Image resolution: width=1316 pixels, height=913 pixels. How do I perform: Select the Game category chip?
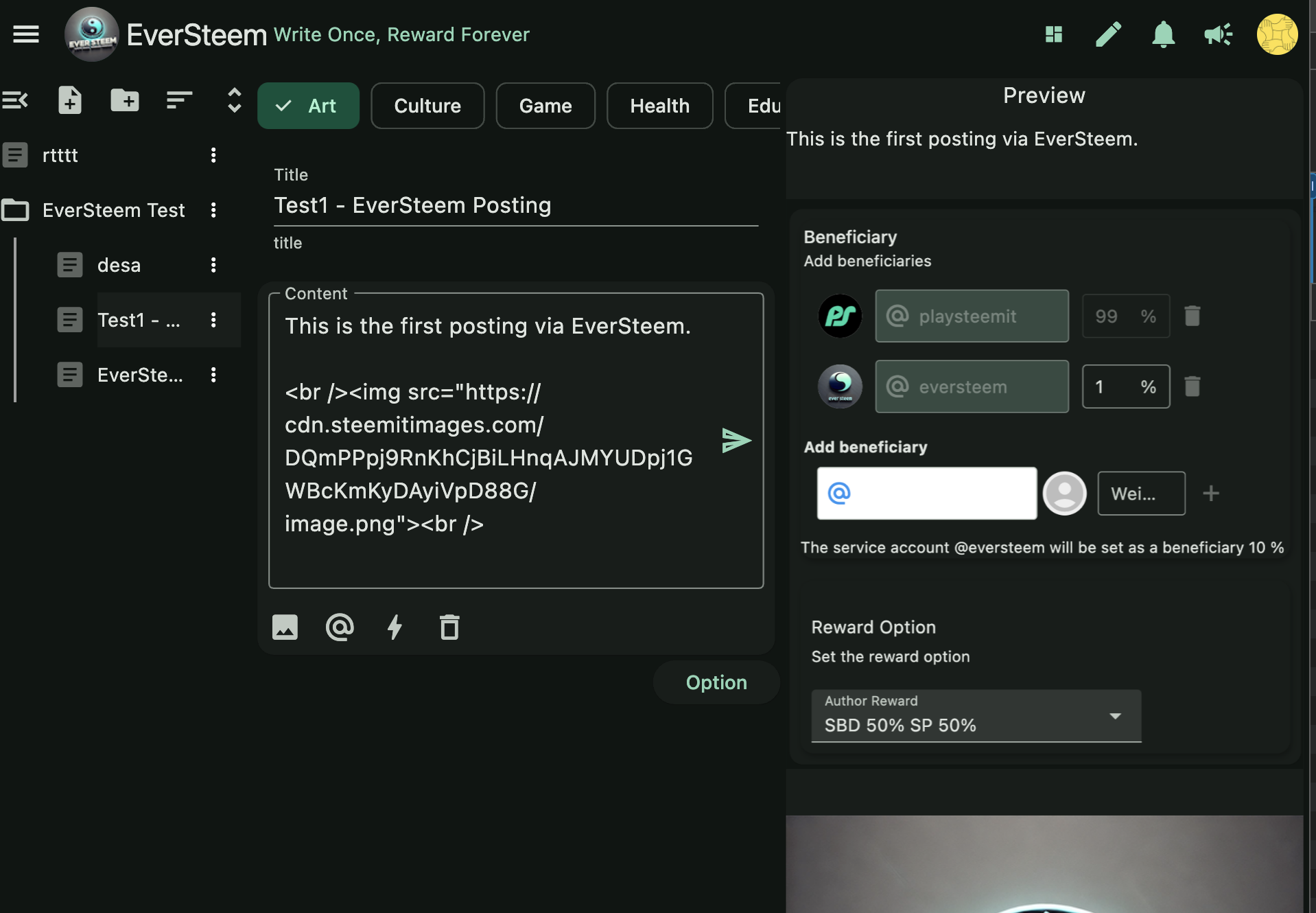click(545, 106)
